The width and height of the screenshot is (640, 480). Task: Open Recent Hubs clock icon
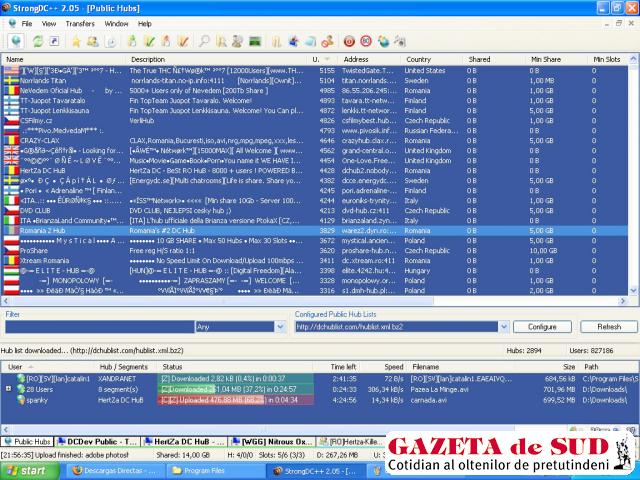[111, 41]
